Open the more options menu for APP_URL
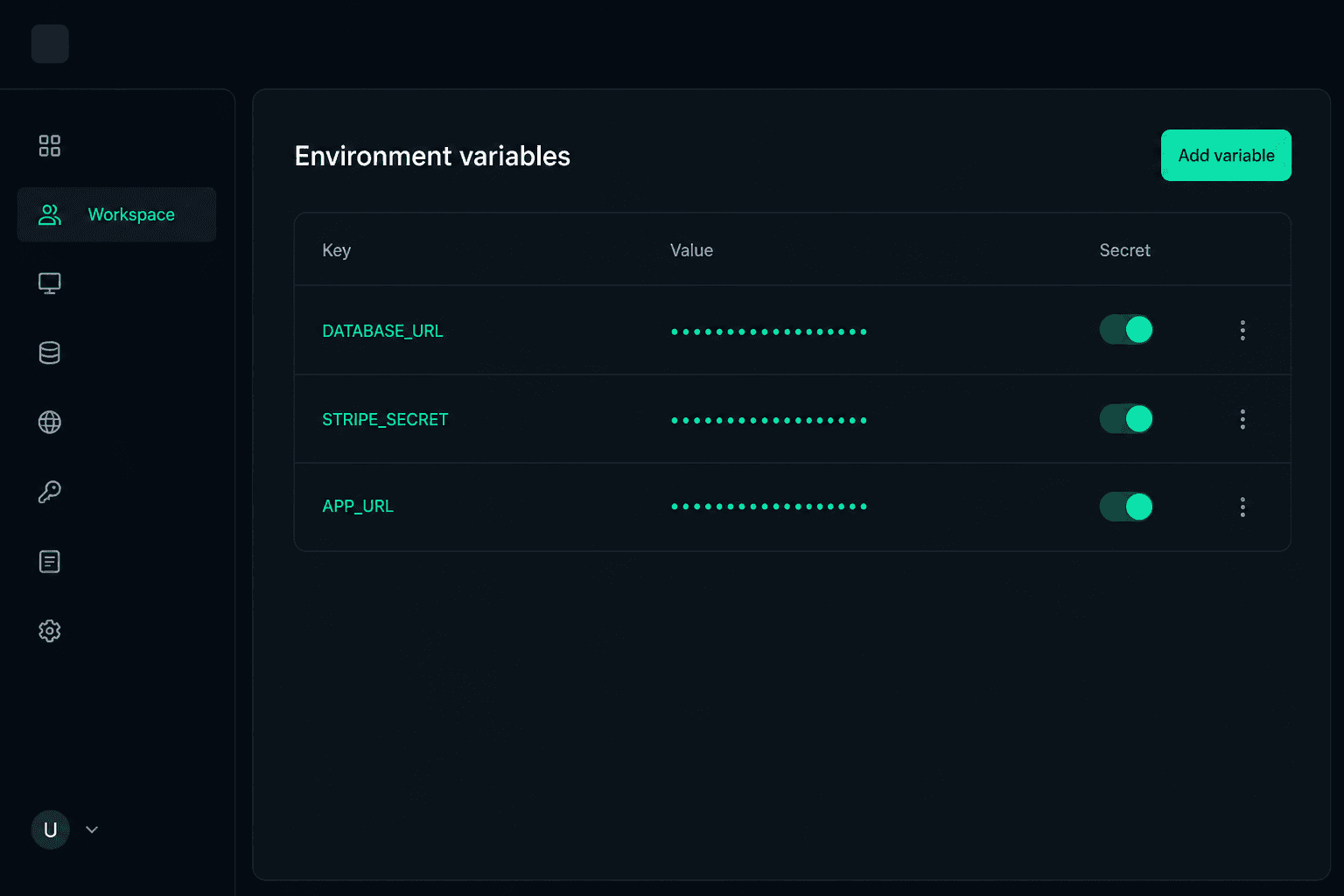 click(x=1242, y=507)
